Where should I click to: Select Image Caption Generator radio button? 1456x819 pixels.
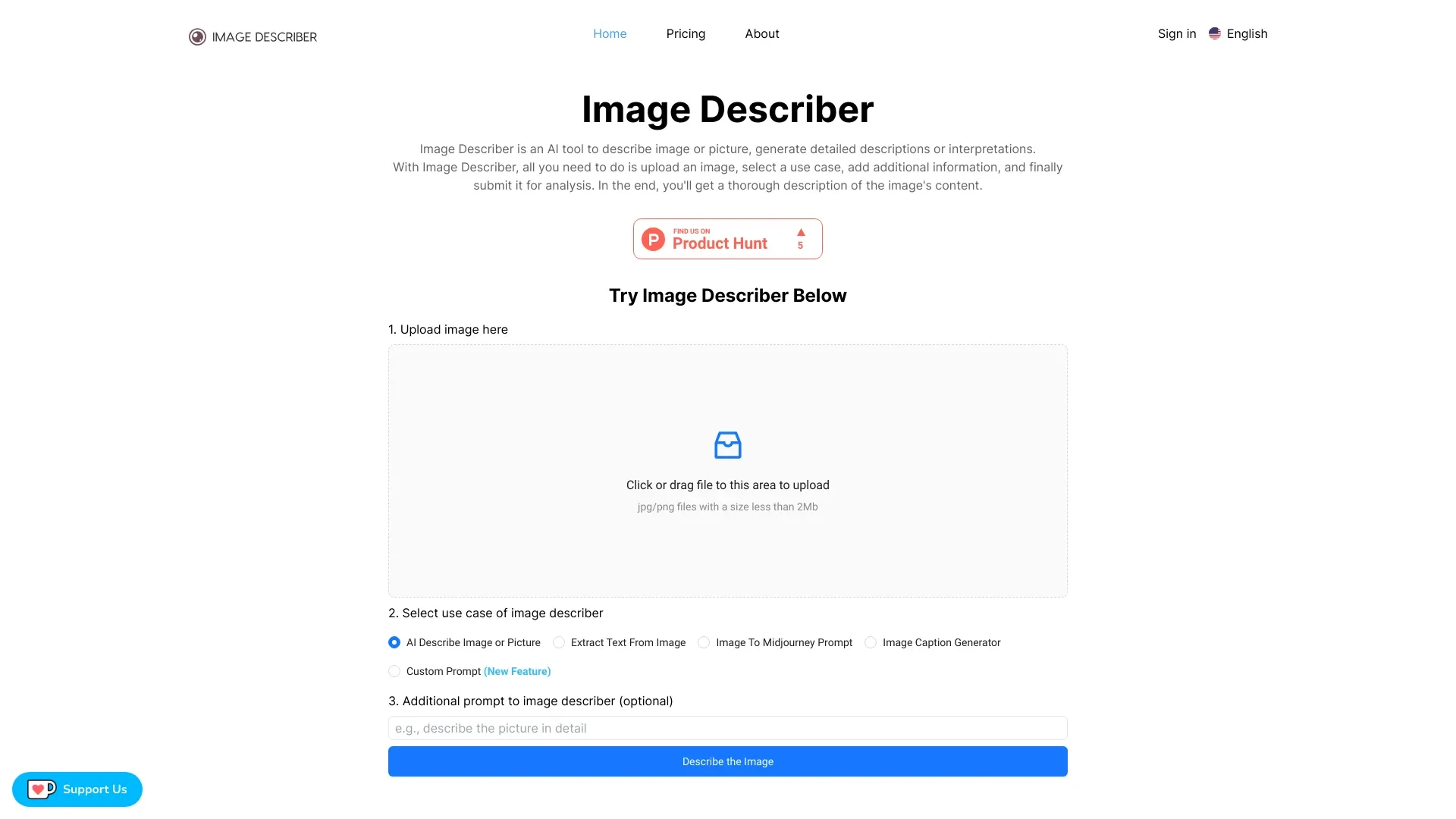[x=870, y=642]
